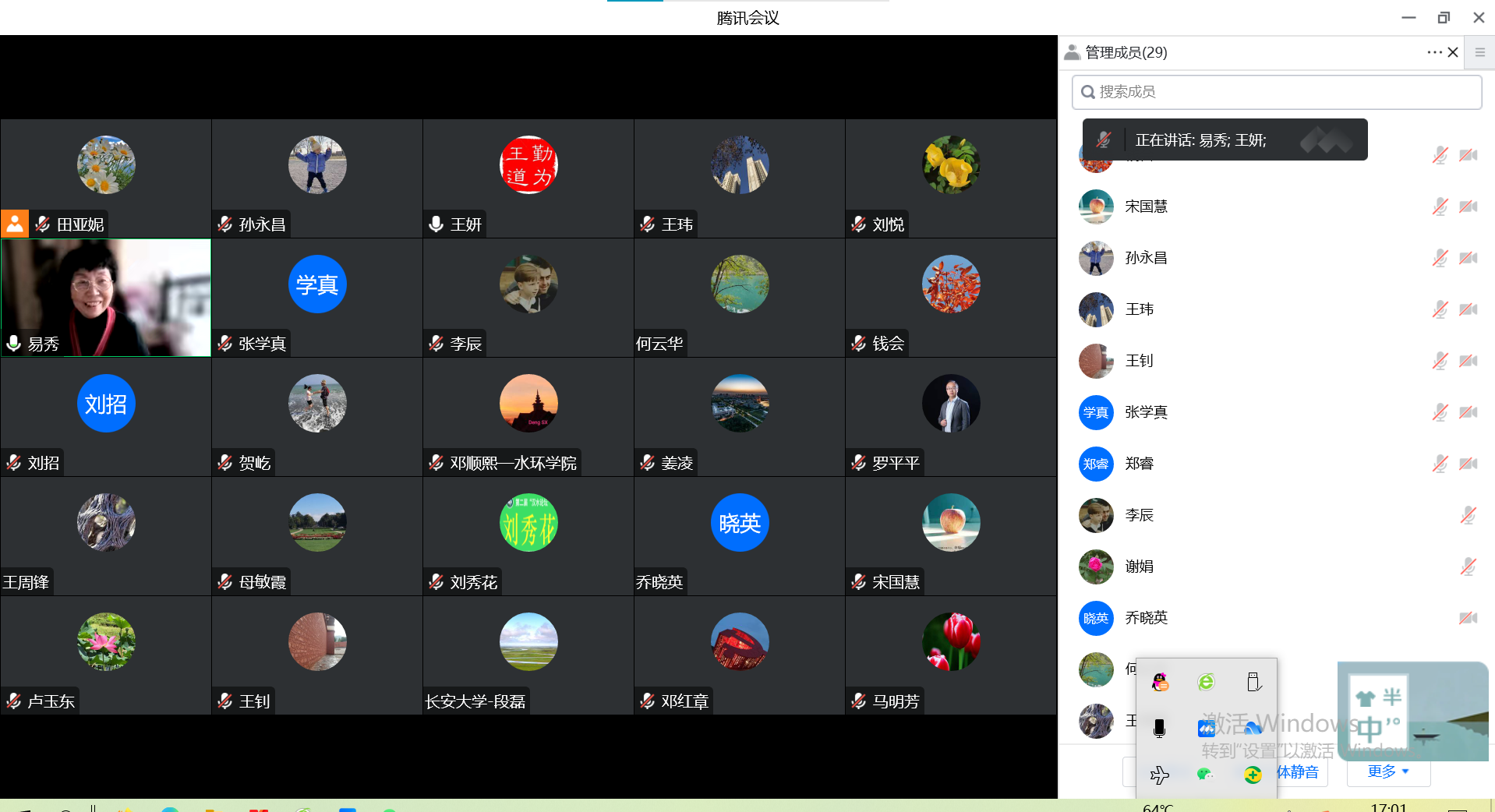The width and height of the screenshot is (1495, 812).
Task: Select 张学真 in the member list
Action: [1146, 412]
